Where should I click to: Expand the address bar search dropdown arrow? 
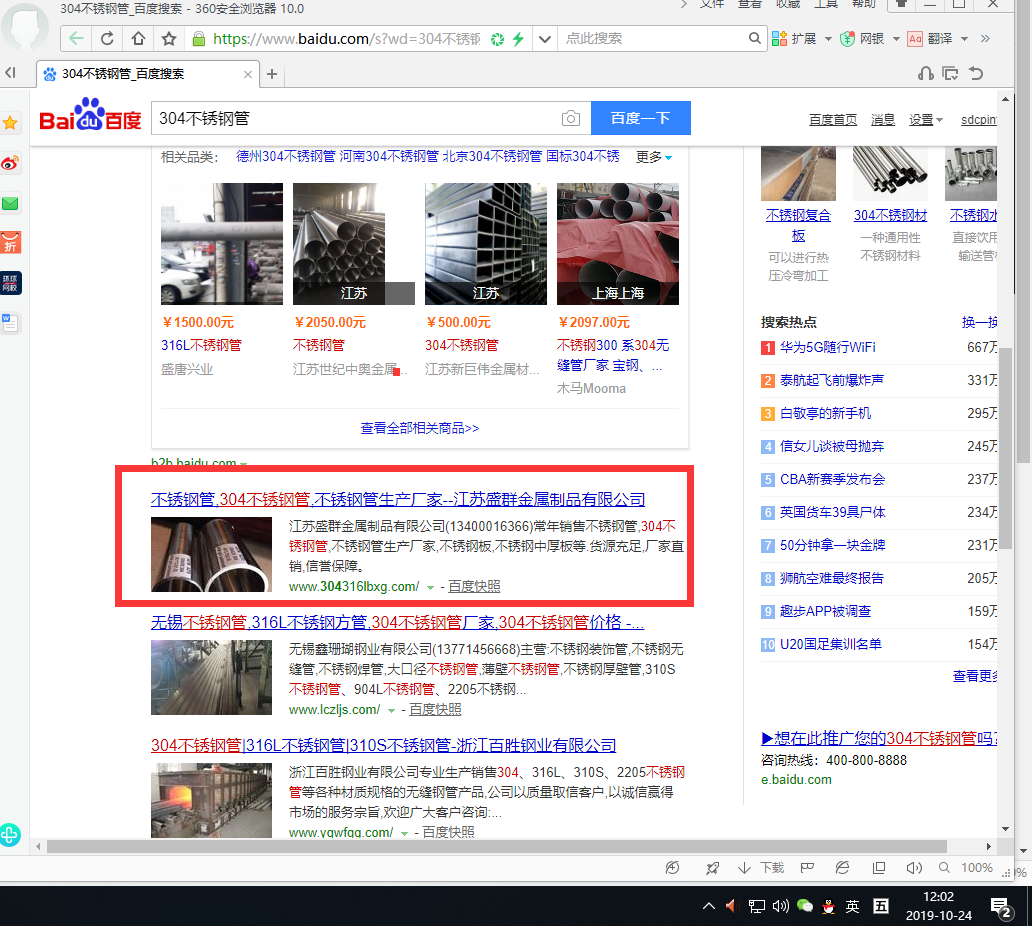point(544,38)
